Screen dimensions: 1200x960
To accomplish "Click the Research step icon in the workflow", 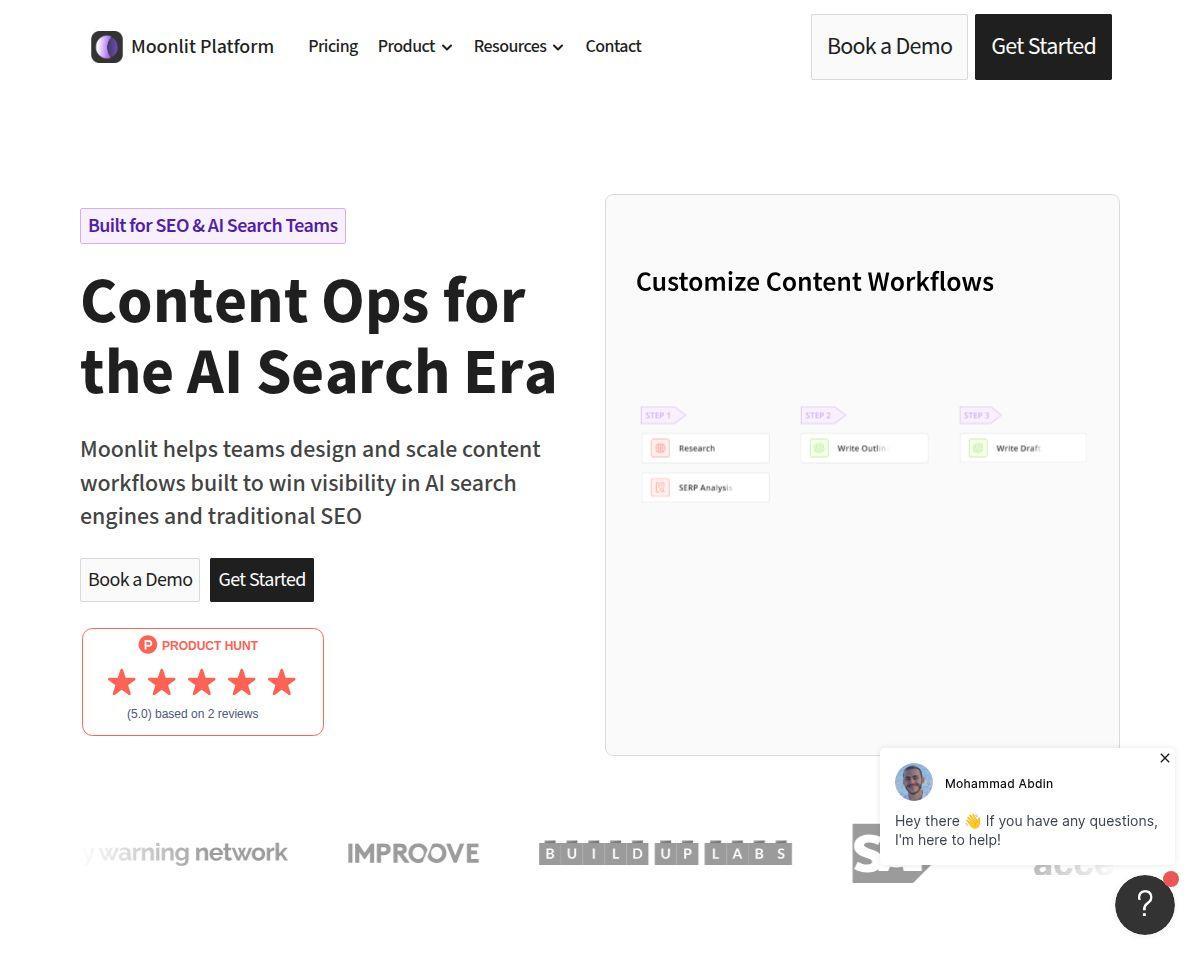I will pyautogui.click(x=660, y=448).
